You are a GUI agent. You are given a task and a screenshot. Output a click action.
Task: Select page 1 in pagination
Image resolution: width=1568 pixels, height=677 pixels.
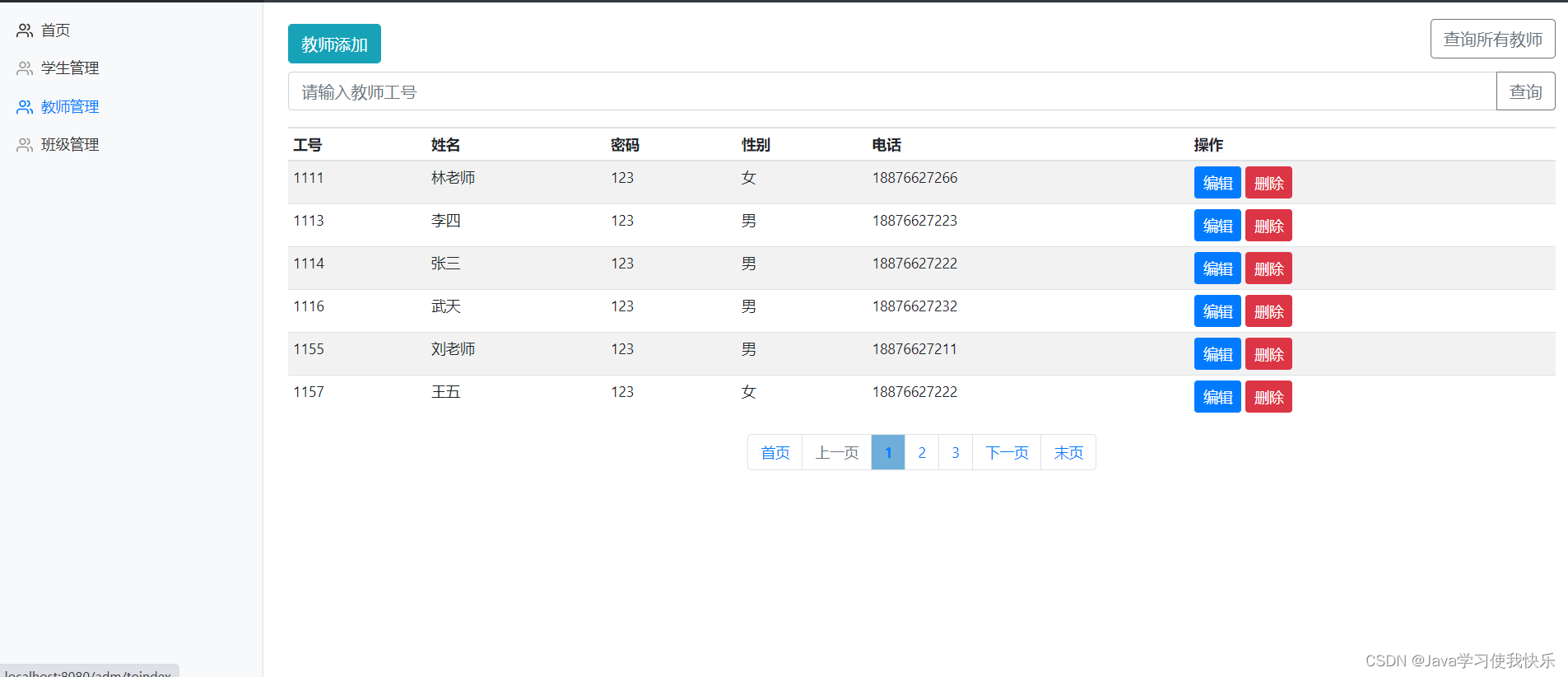pyautogui.click(x=888, y=452)
